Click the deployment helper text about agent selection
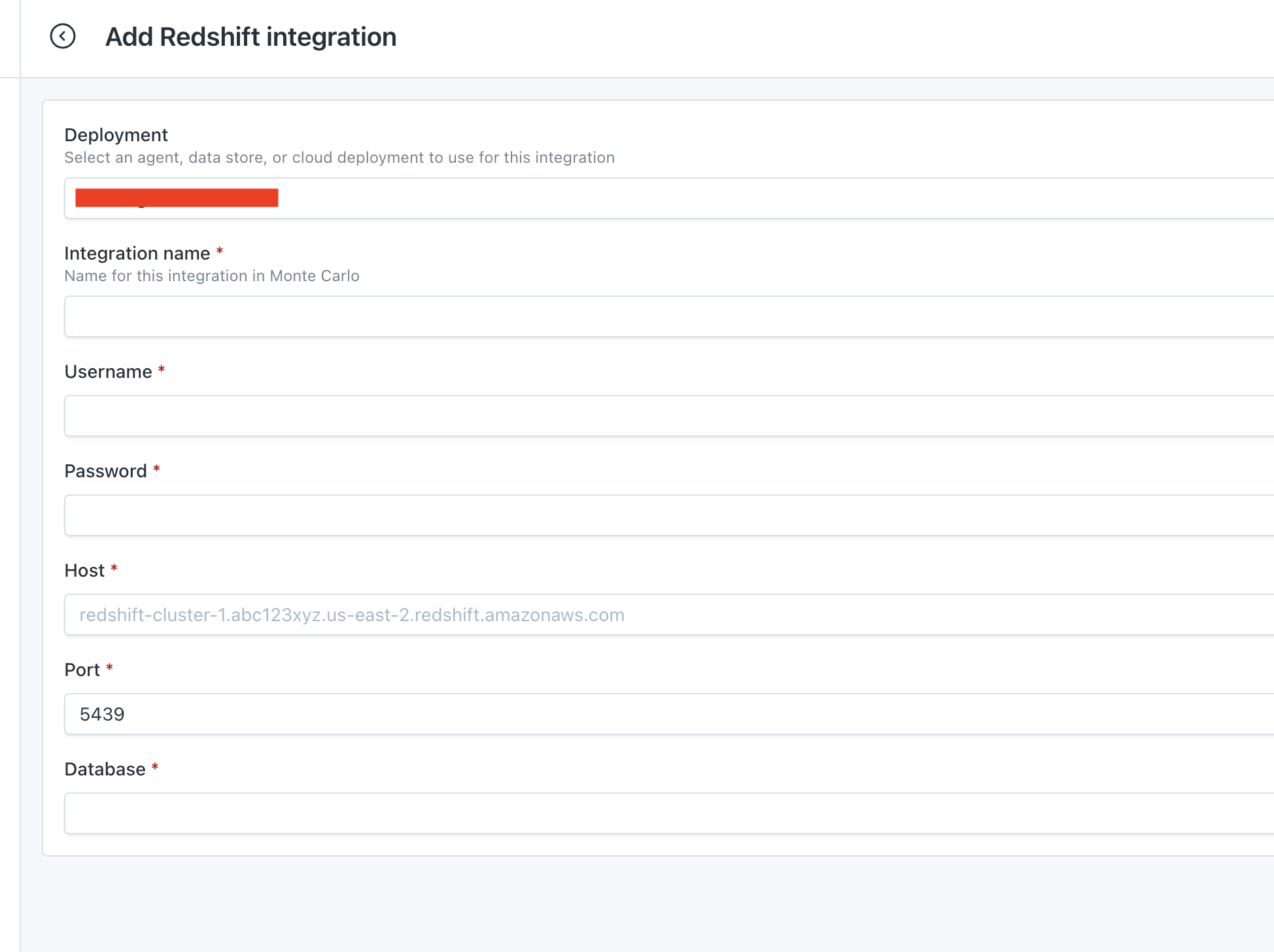The image size is (1274, 952). coord(339,158)
